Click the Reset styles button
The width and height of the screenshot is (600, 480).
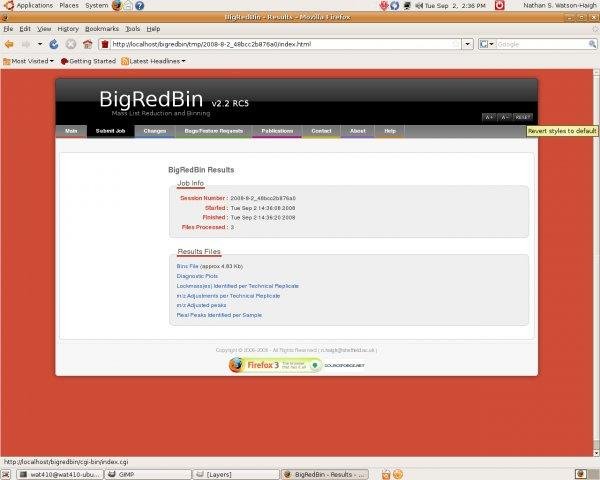pyautogui.click(x=523, y=117)
